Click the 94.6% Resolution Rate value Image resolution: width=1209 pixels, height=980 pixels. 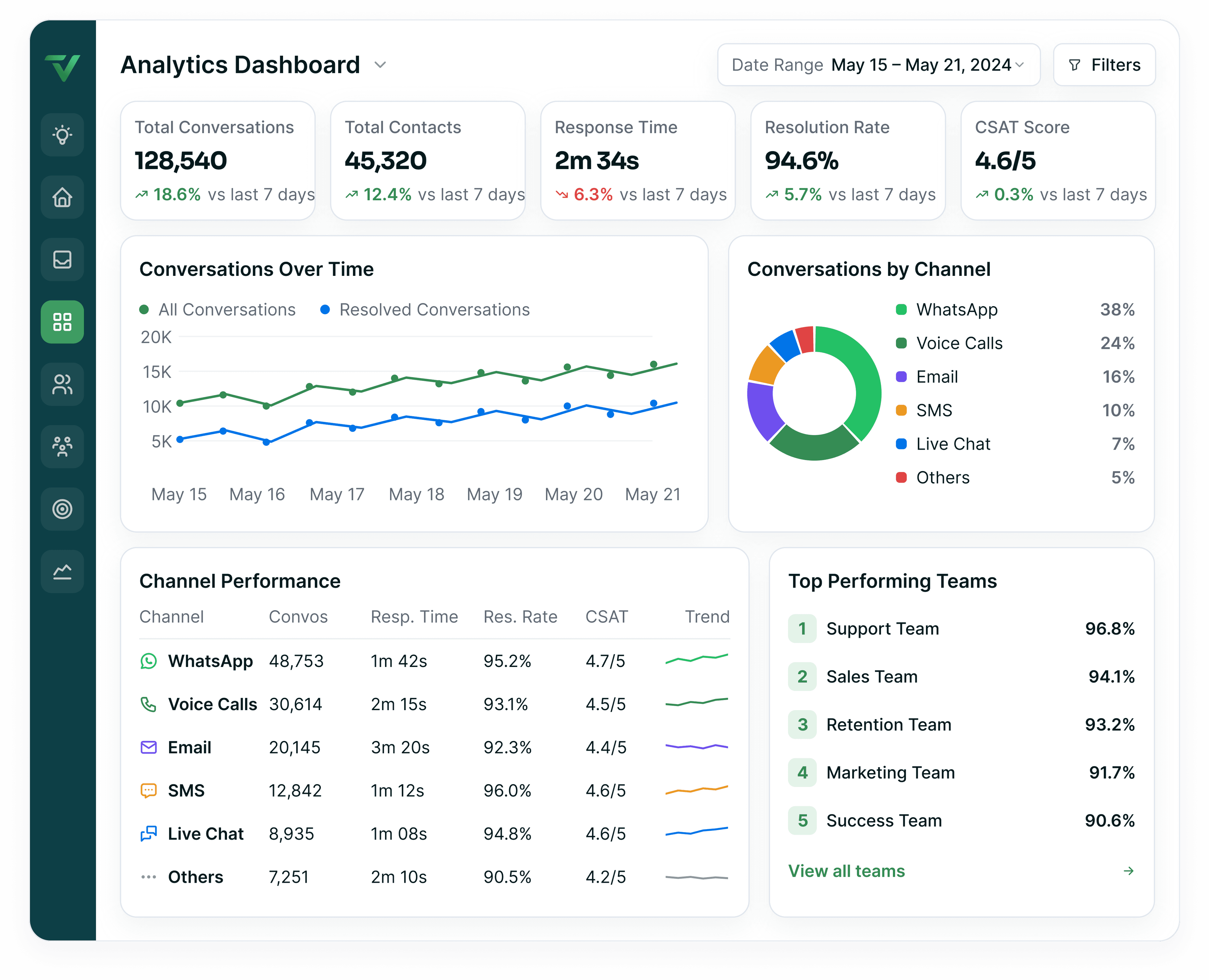tap(802, 161)
